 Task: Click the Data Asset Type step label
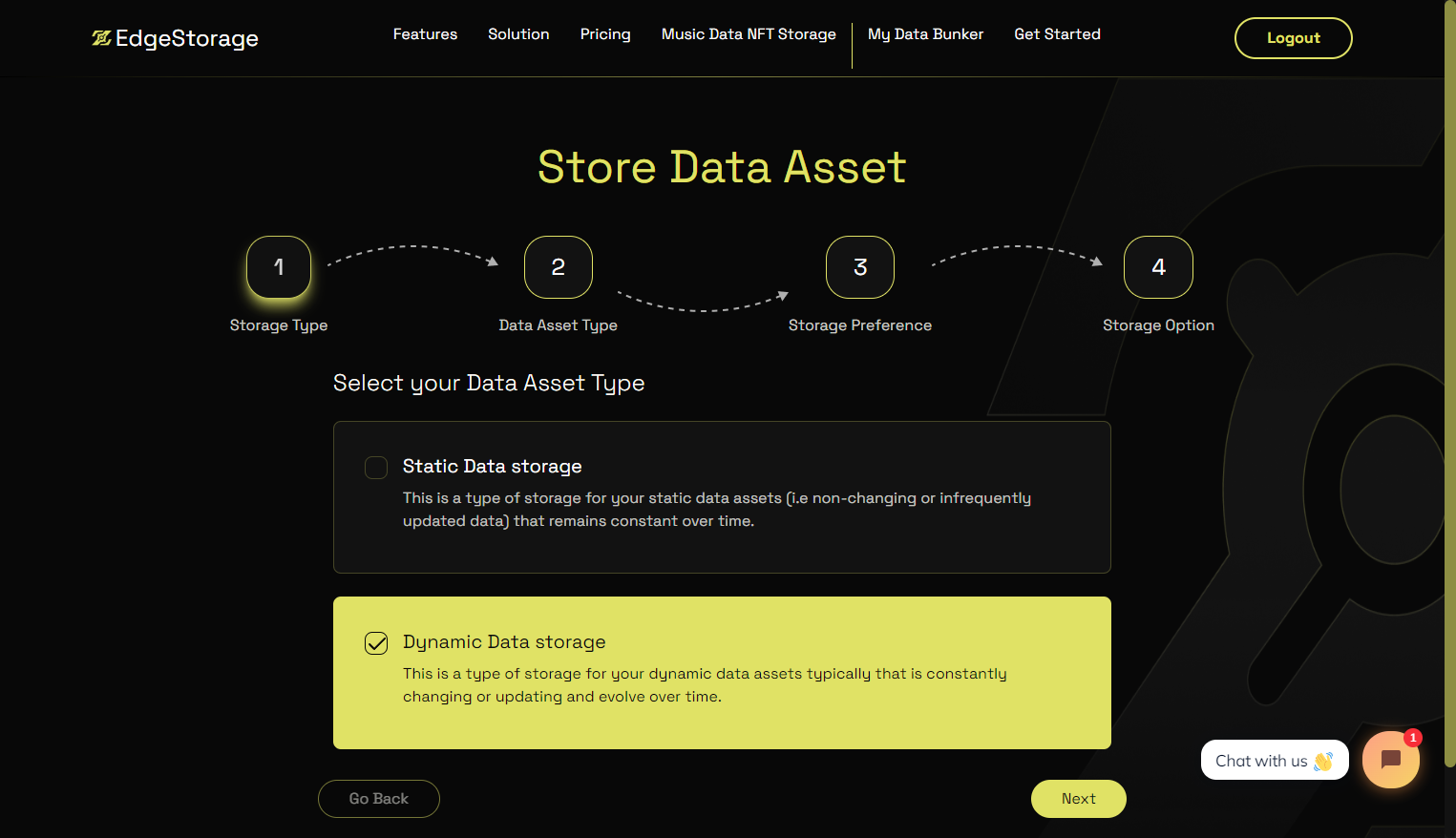559,325
